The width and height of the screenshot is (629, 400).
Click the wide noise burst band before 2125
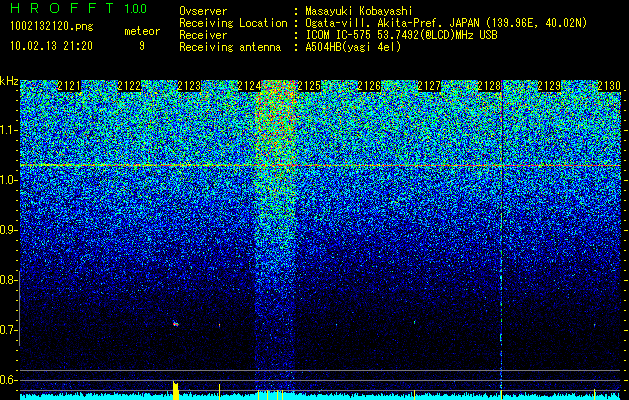pyautogui.click(x=275, y=235)
